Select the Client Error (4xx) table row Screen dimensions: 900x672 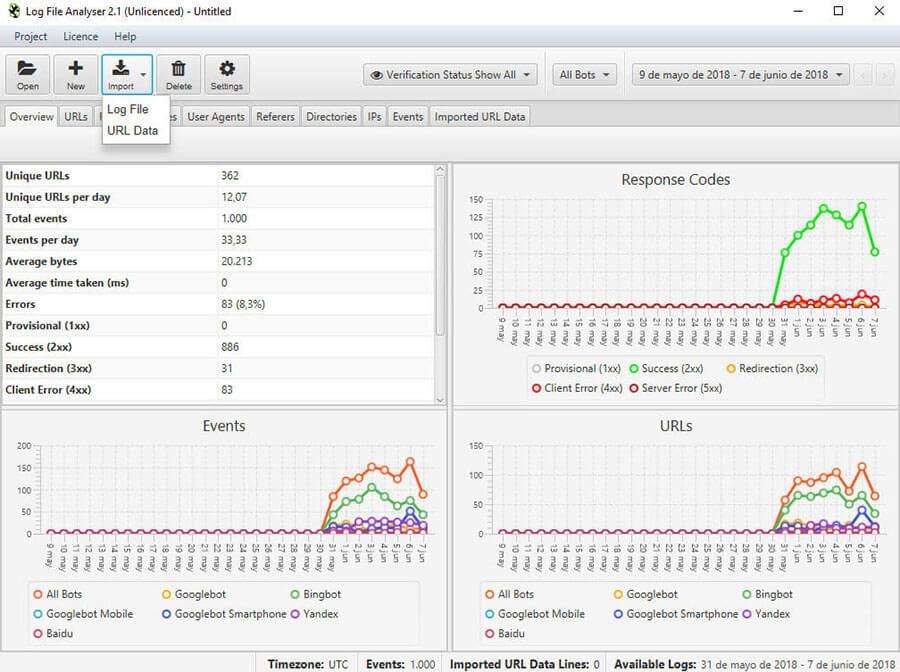tap(218, 390)
